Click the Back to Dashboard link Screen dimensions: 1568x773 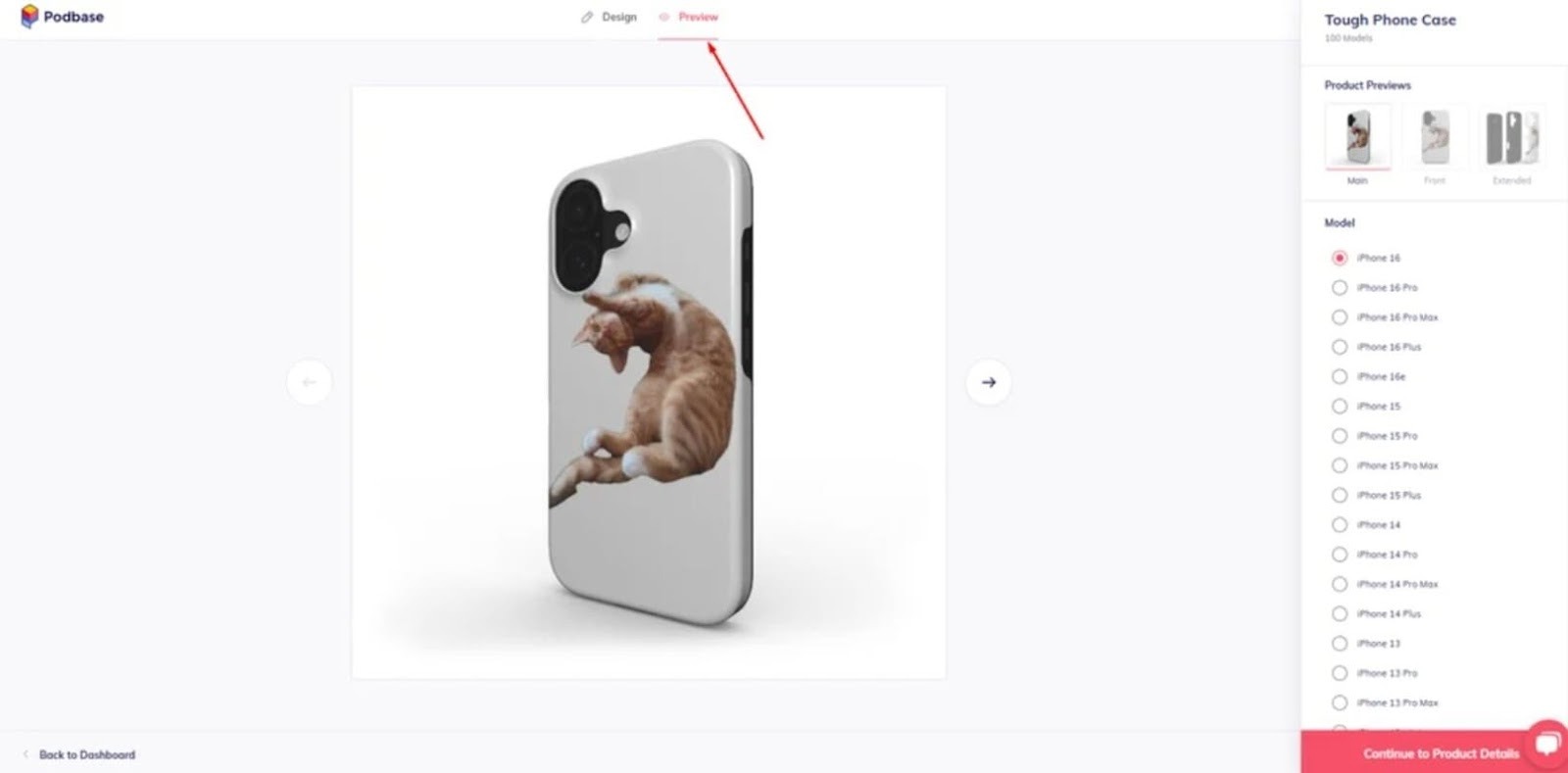[87, 754]
